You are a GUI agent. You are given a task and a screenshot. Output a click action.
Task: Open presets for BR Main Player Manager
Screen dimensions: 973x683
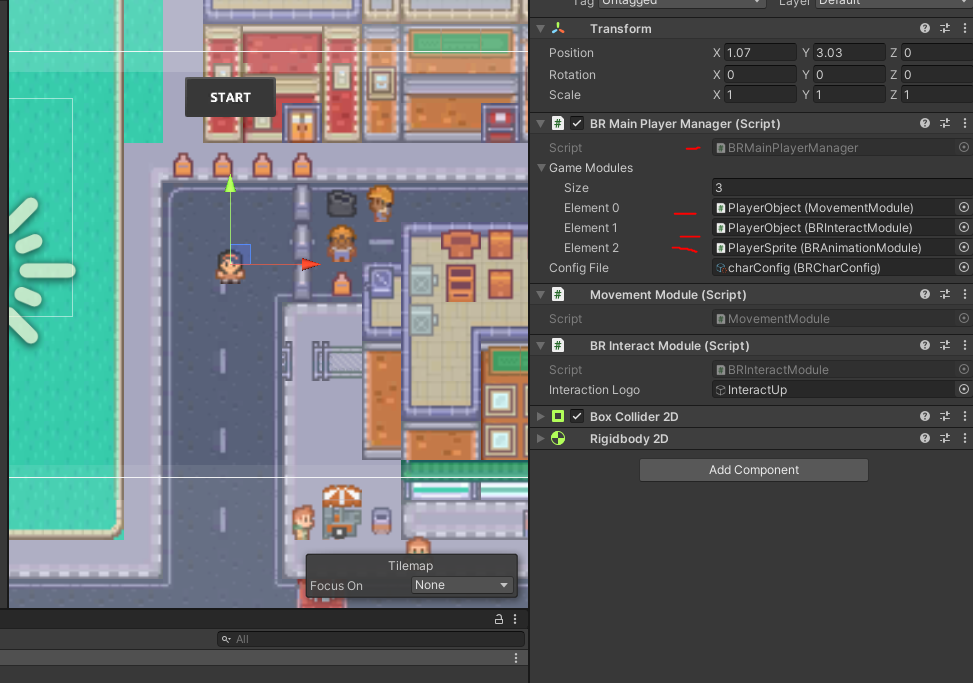944,123
